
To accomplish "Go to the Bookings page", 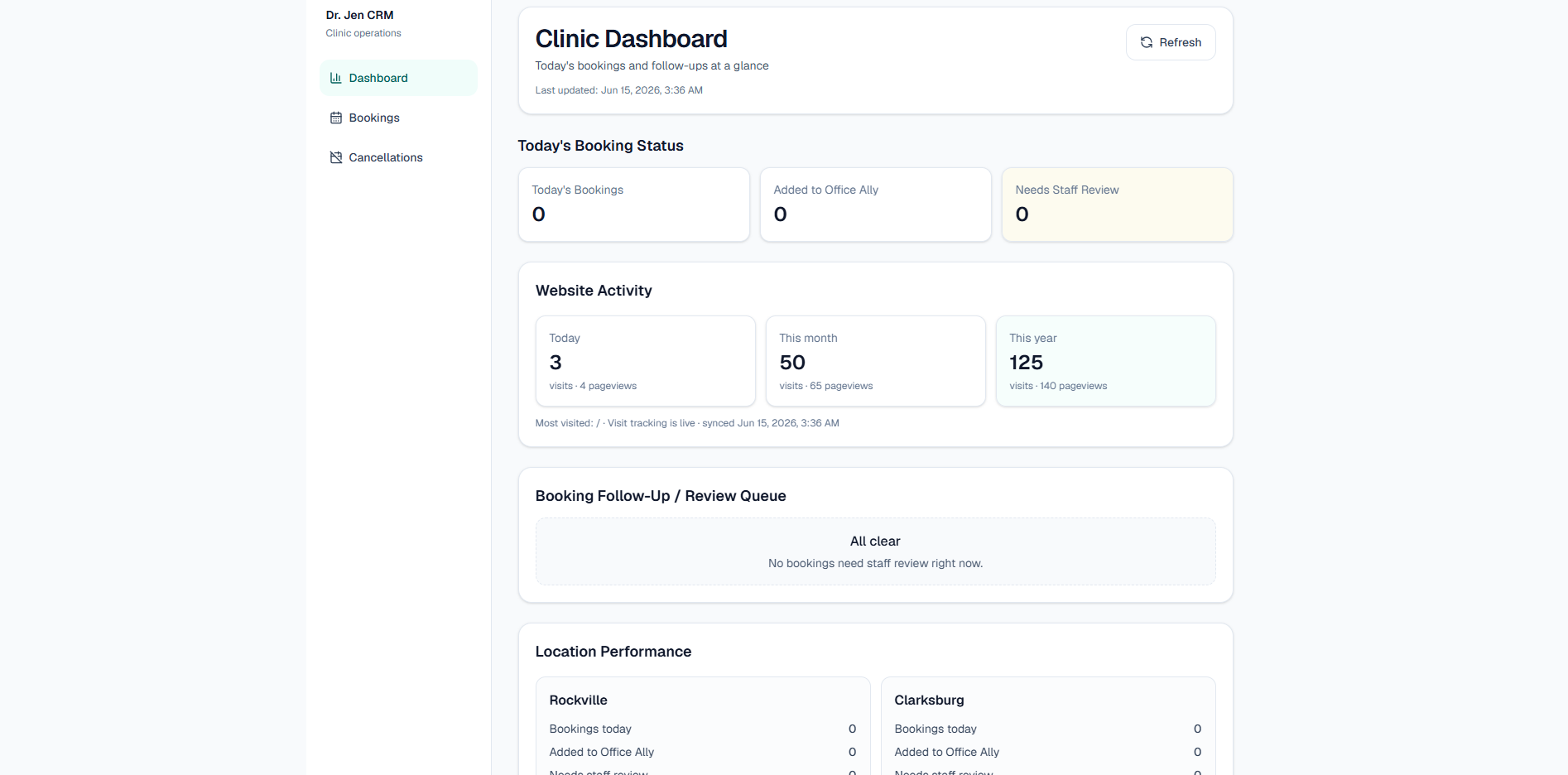I will 398,118.
